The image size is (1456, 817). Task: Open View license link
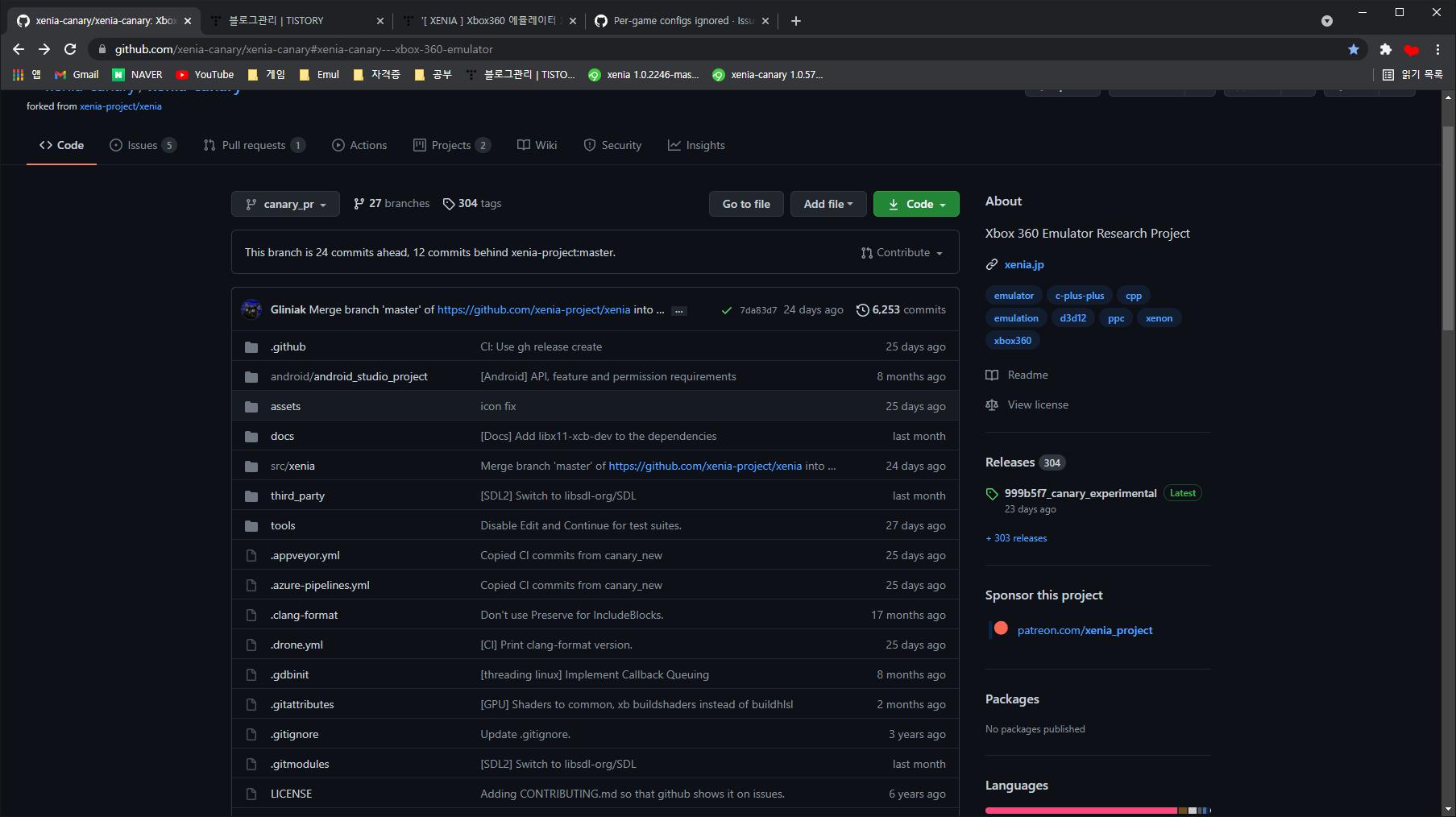click(x=1027, y=404)
